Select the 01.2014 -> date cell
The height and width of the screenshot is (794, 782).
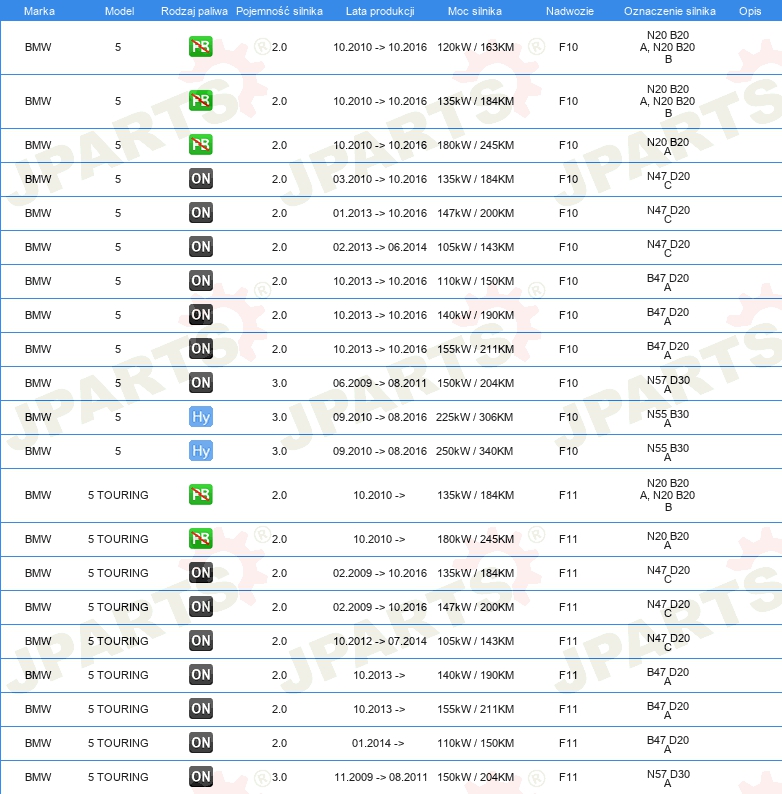[x=378, y=742]
